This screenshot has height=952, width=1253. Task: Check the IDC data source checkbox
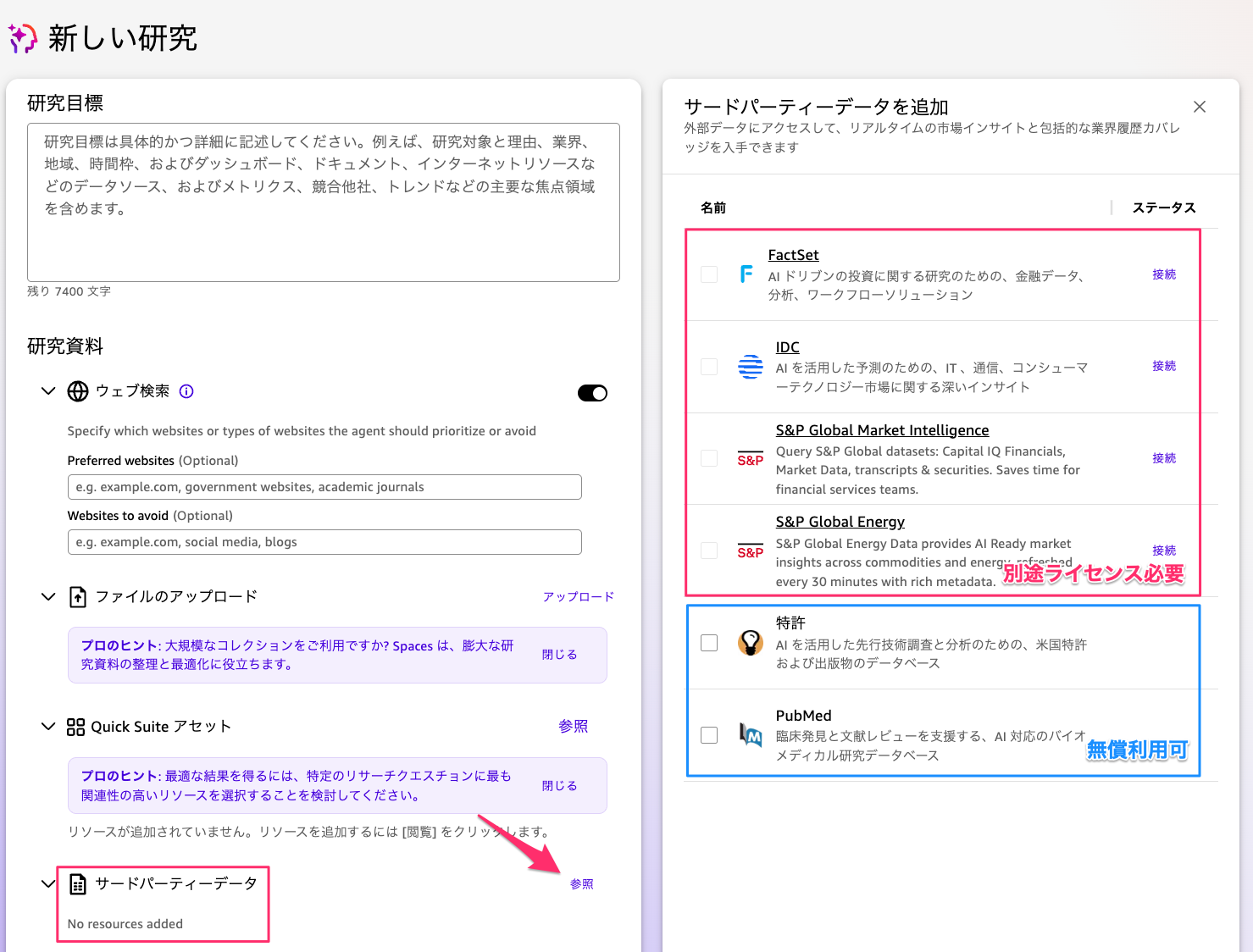point(708,365)
